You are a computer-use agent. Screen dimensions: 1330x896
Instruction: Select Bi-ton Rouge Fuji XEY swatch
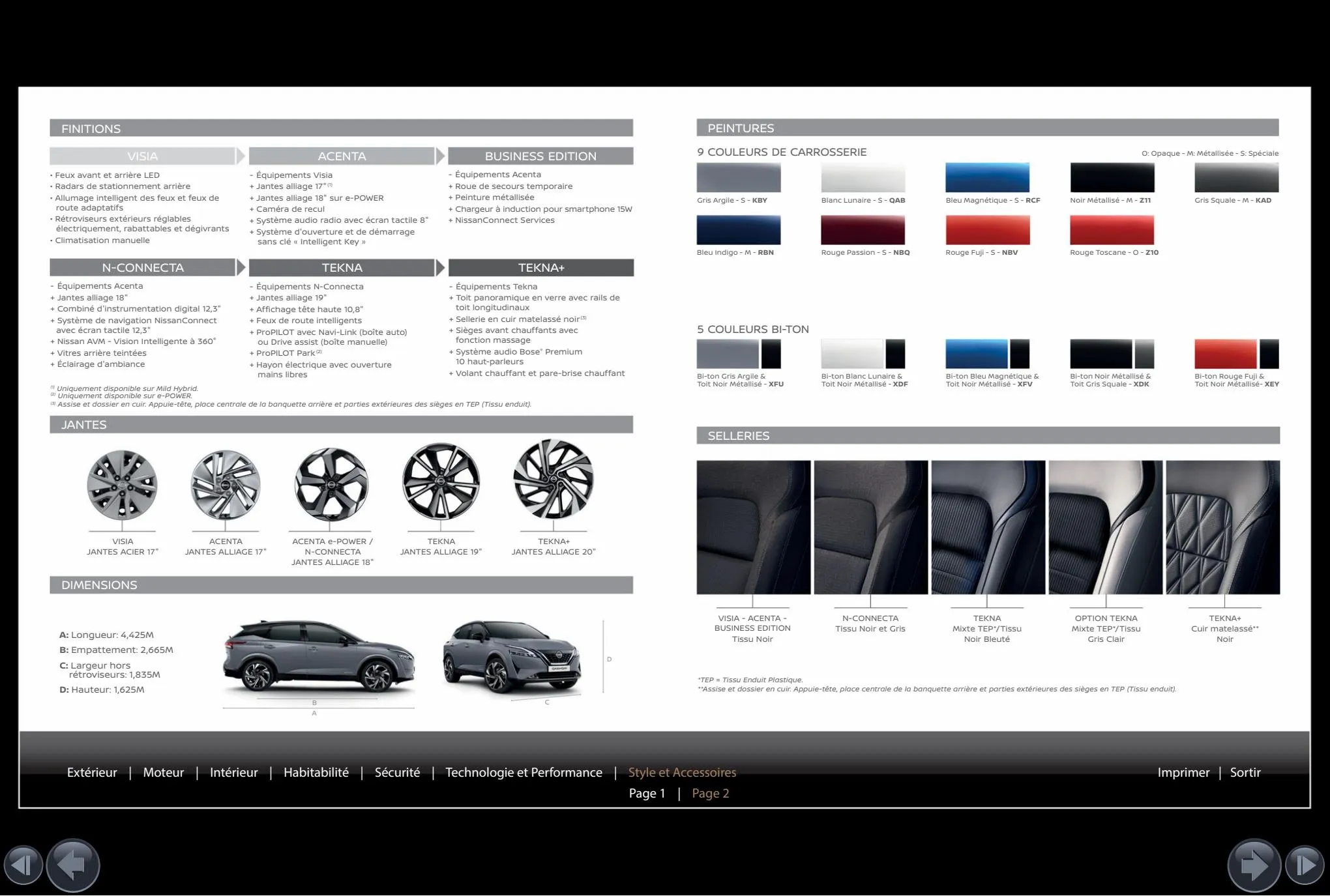[1237, 354]
